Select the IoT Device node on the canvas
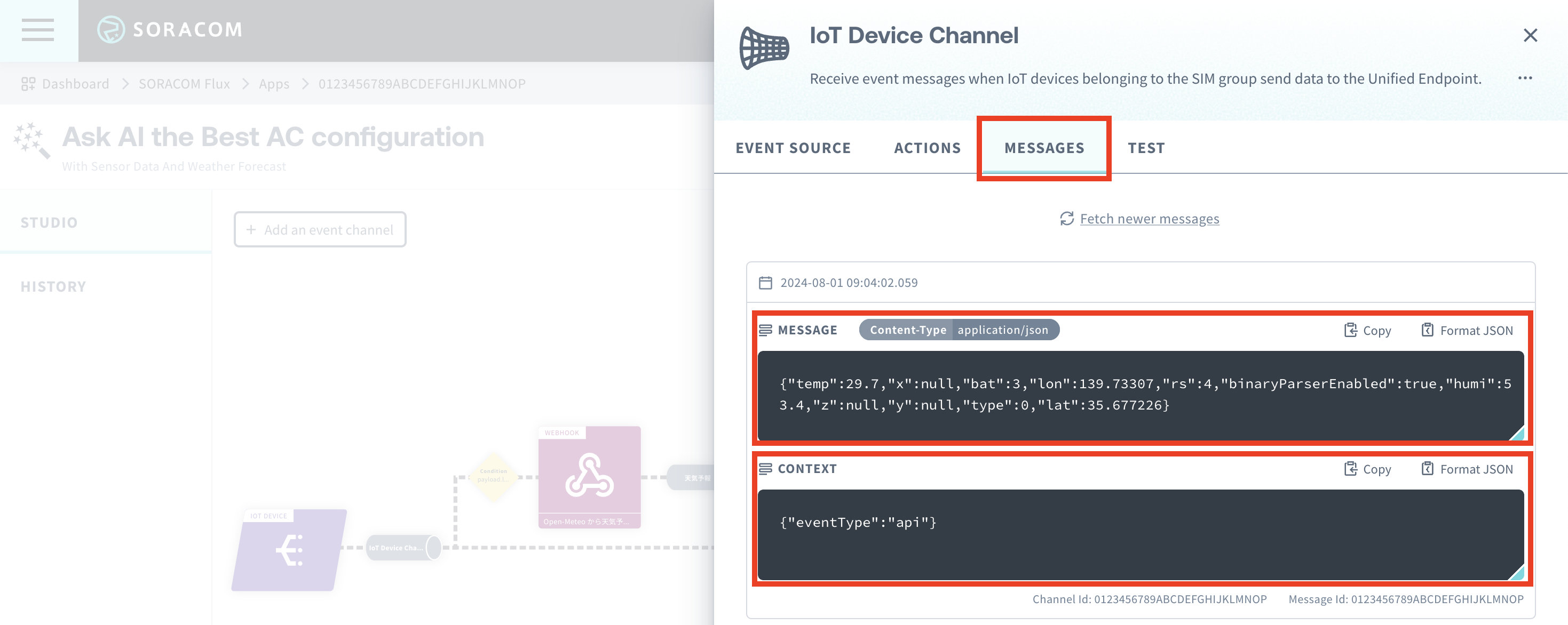The height and width of the screenshot is (625, 1568). pyautogui.click(x=289, y=550)
